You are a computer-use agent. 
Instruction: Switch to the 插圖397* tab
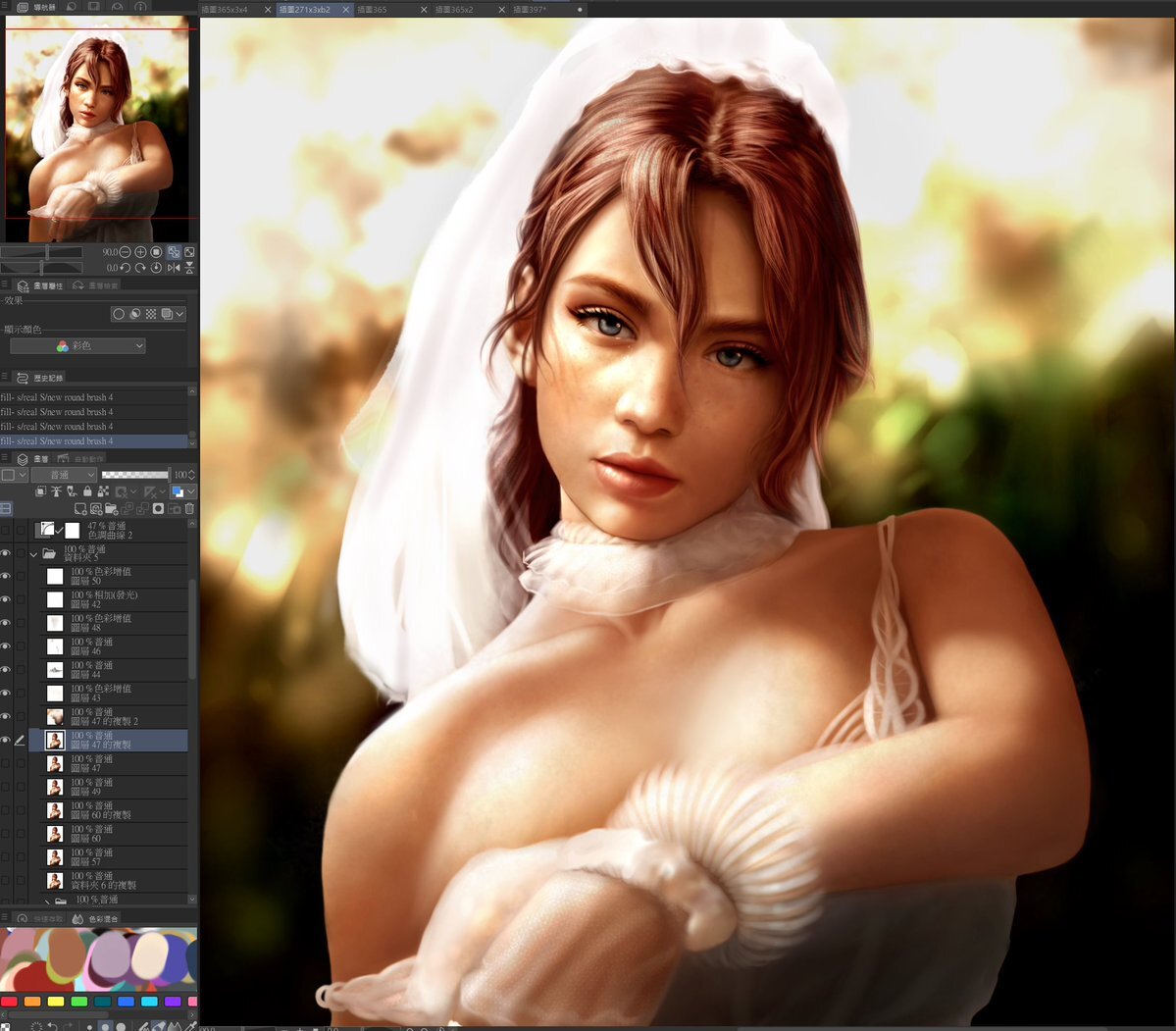click(531, 10)
